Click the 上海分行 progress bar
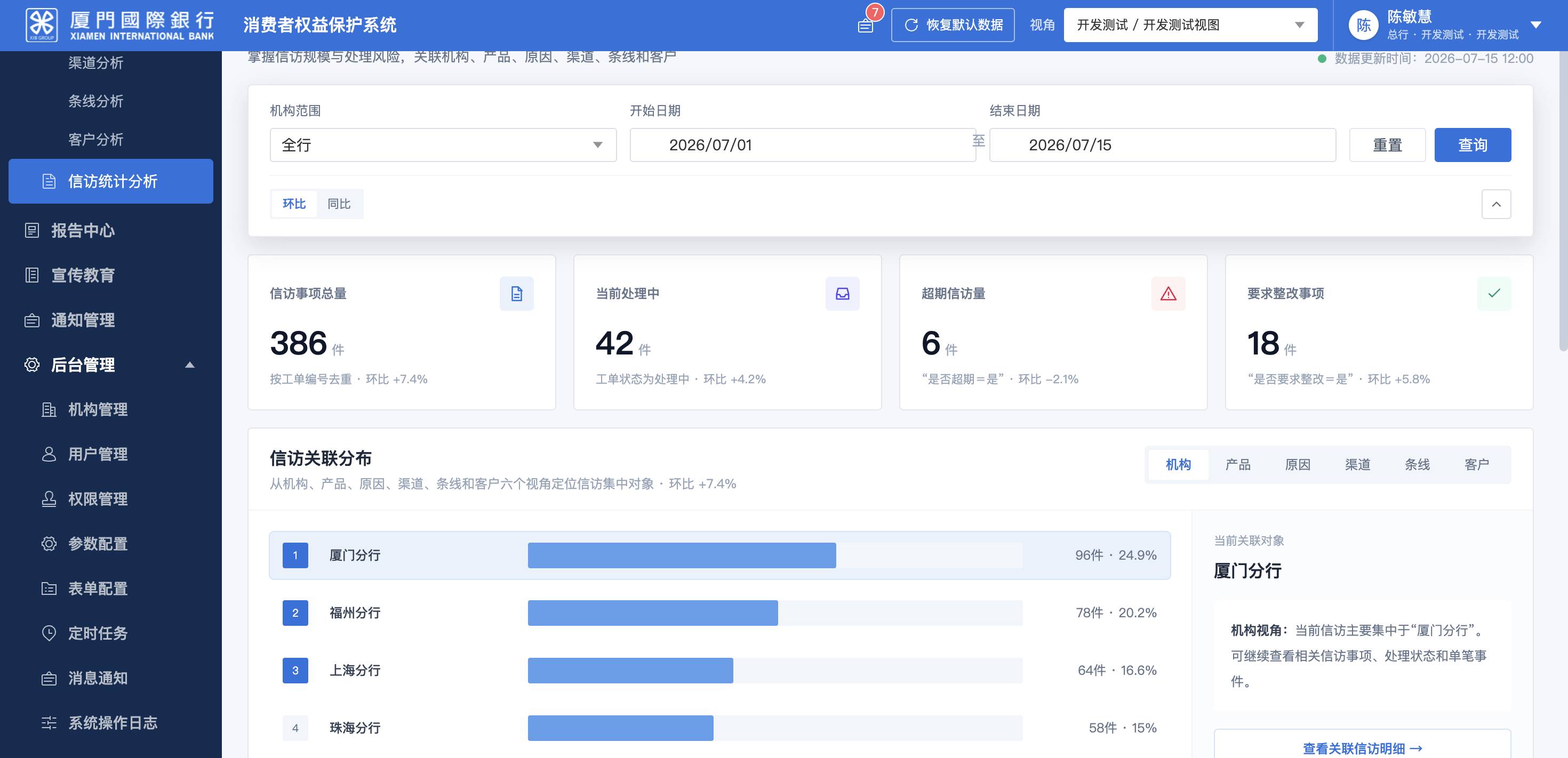 click(x=775, y=671)
